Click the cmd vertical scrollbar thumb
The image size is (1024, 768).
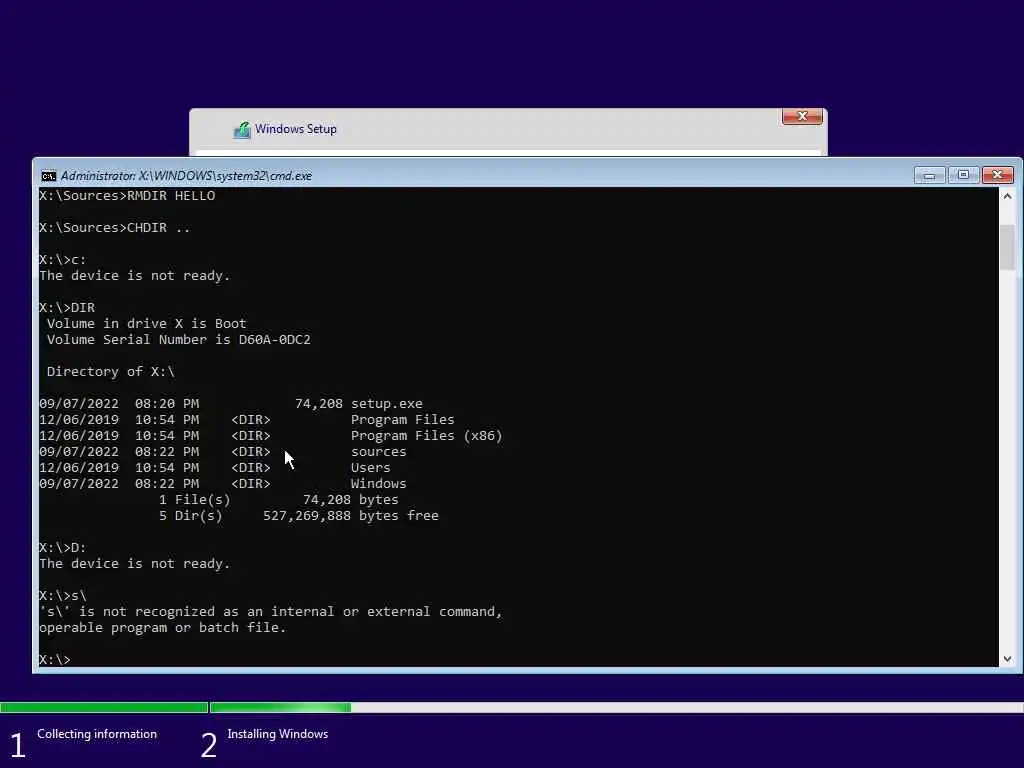coord(1007,247)
